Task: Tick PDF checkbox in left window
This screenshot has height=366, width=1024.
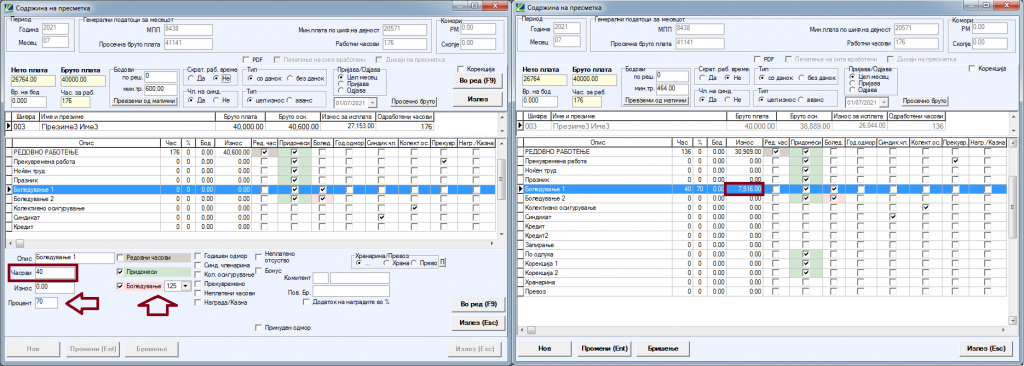Action: [246, 59]
